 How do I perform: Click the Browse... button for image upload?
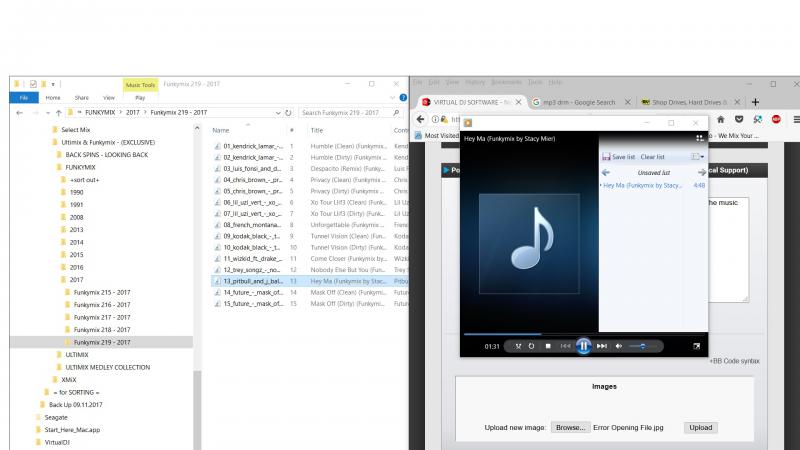point(570,428)
